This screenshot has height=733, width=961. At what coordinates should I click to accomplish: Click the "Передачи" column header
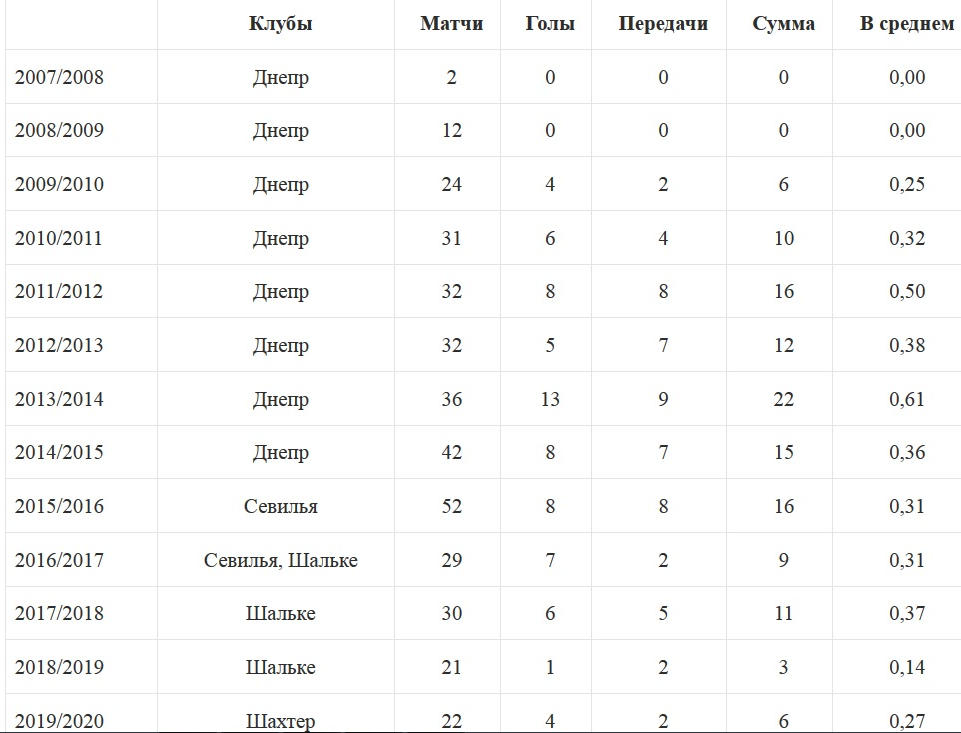click(x=663, y=24)
